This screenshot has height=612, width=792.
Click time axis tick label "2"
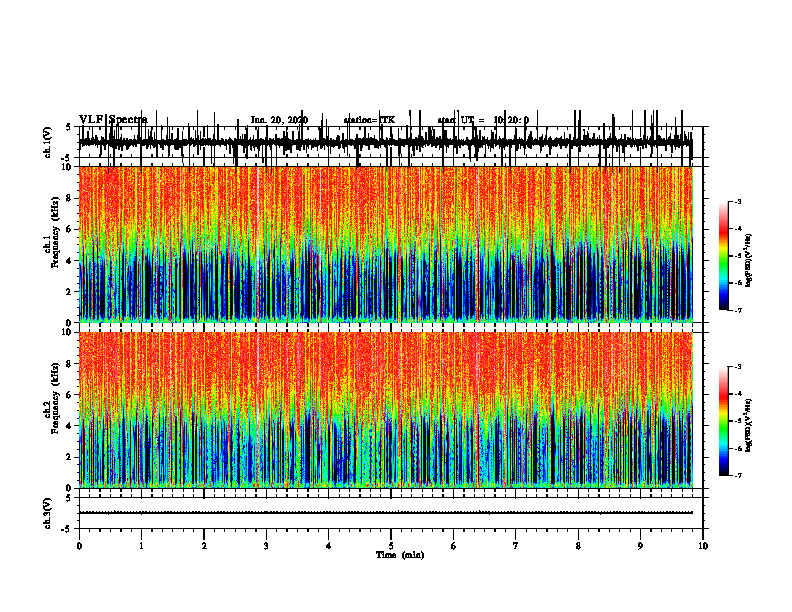(204, 546)
